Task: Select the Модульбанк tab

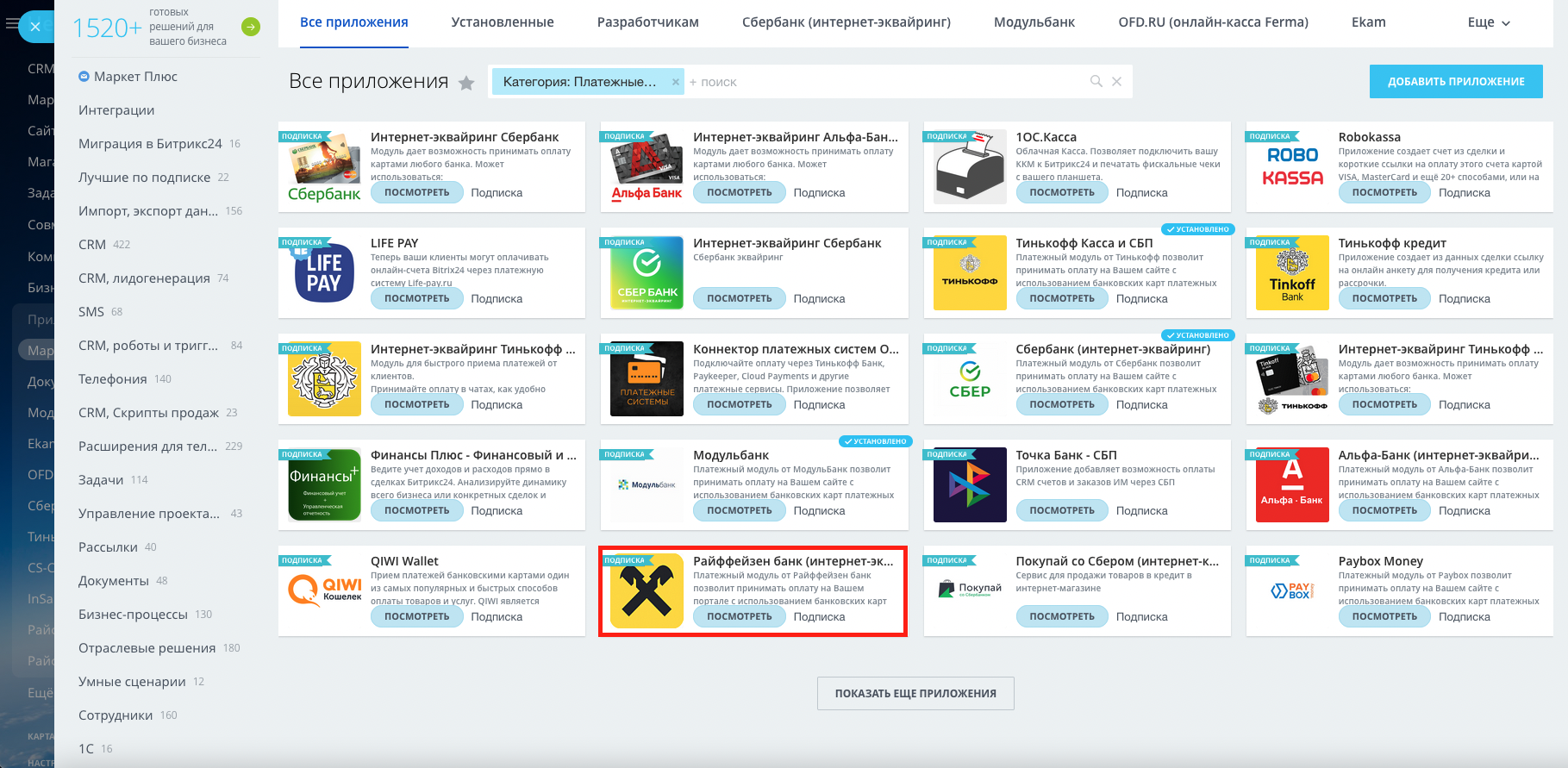Action: pyautogui.click(x=1034, y=22)
